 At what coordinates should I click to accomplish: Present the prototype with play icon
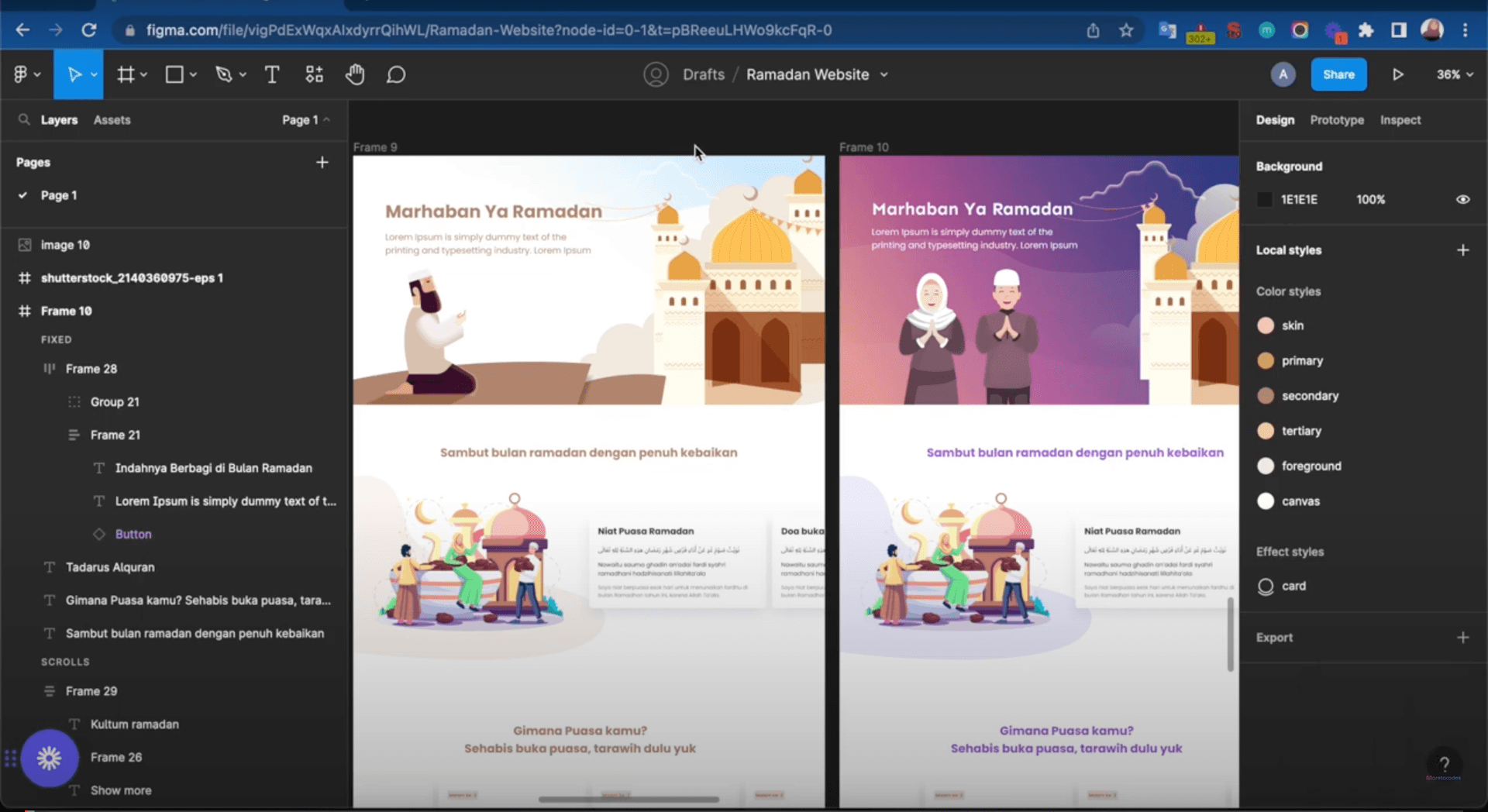click(1398, 74)
